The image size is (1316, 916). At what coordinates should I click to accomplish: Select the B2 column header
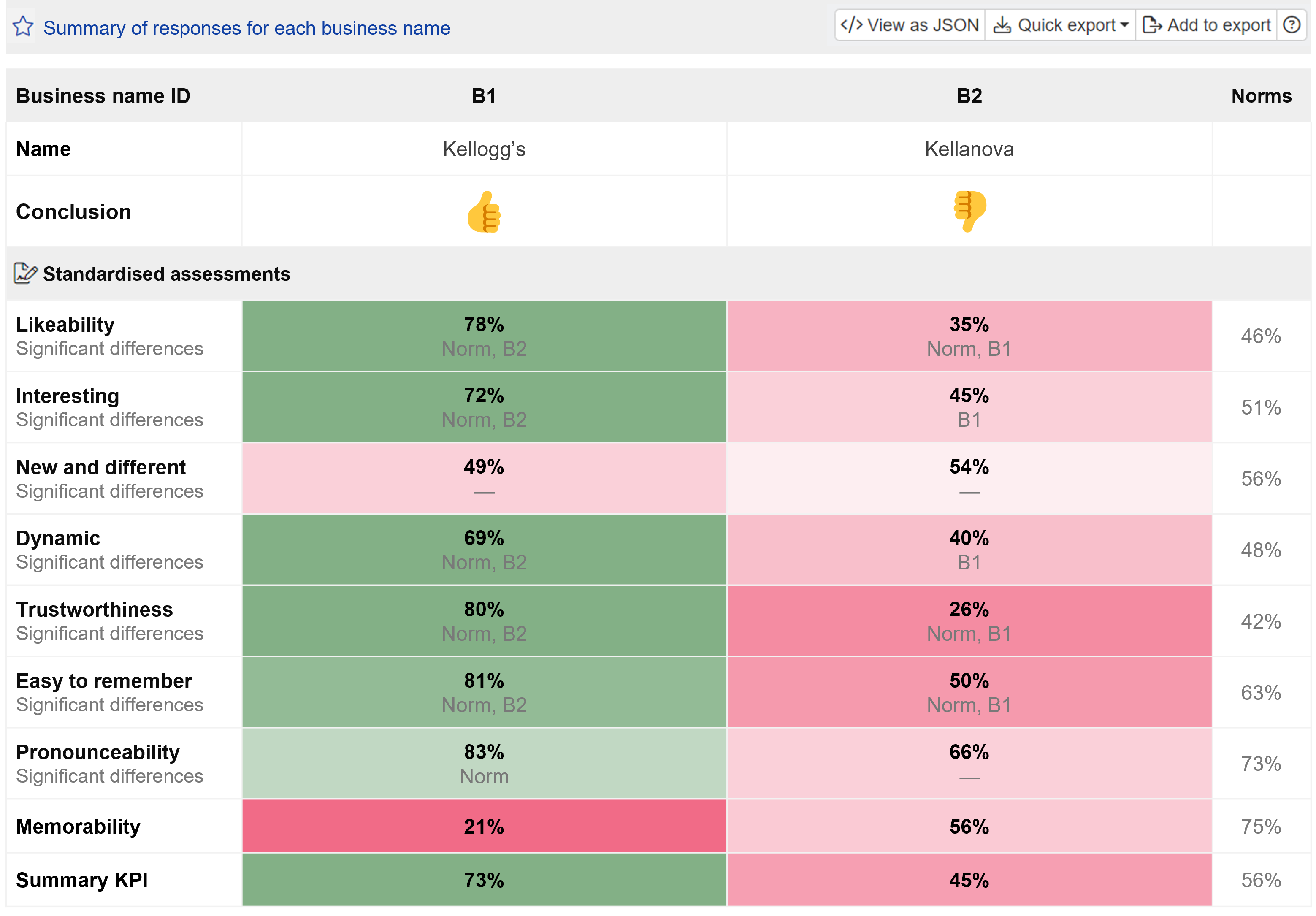click(969, 96)
